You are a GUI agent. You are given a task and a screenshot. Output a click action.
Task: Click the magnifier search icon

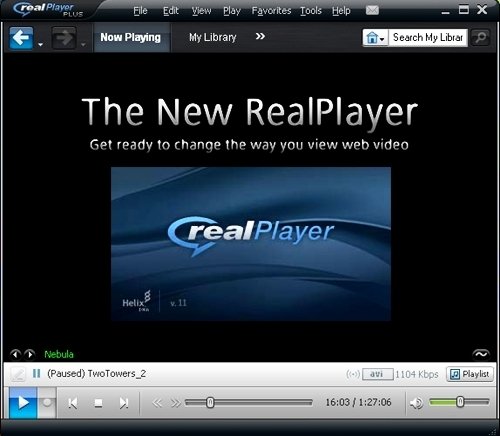(x=480, y=38)
